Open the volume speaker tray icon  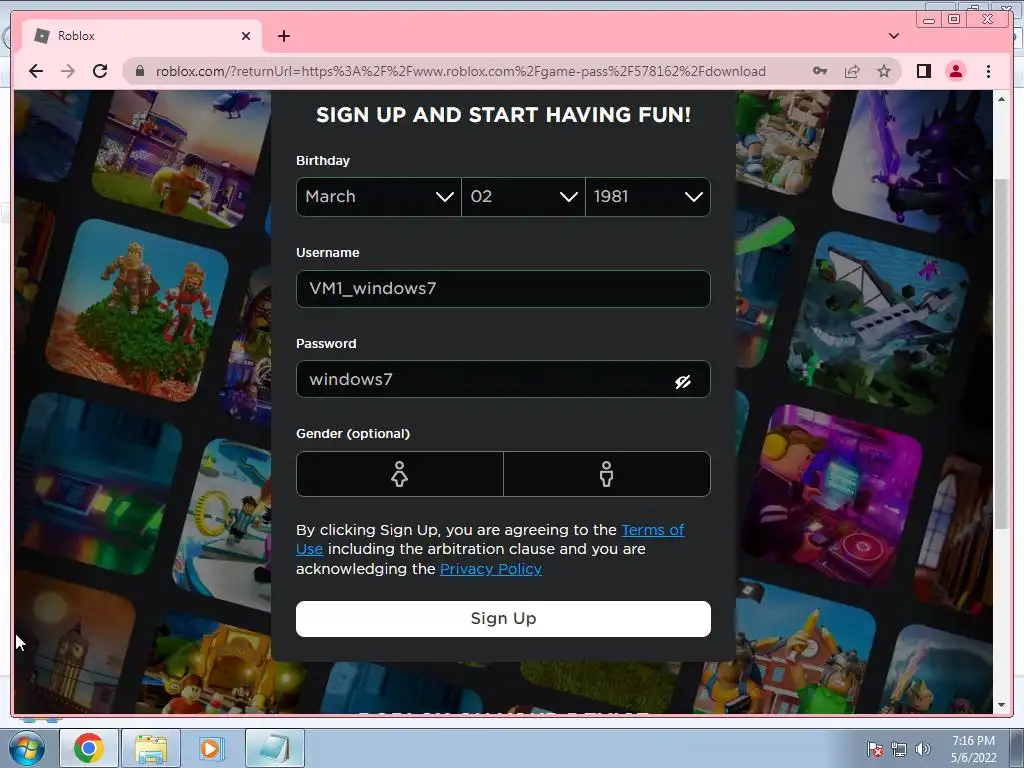[923, 749]
